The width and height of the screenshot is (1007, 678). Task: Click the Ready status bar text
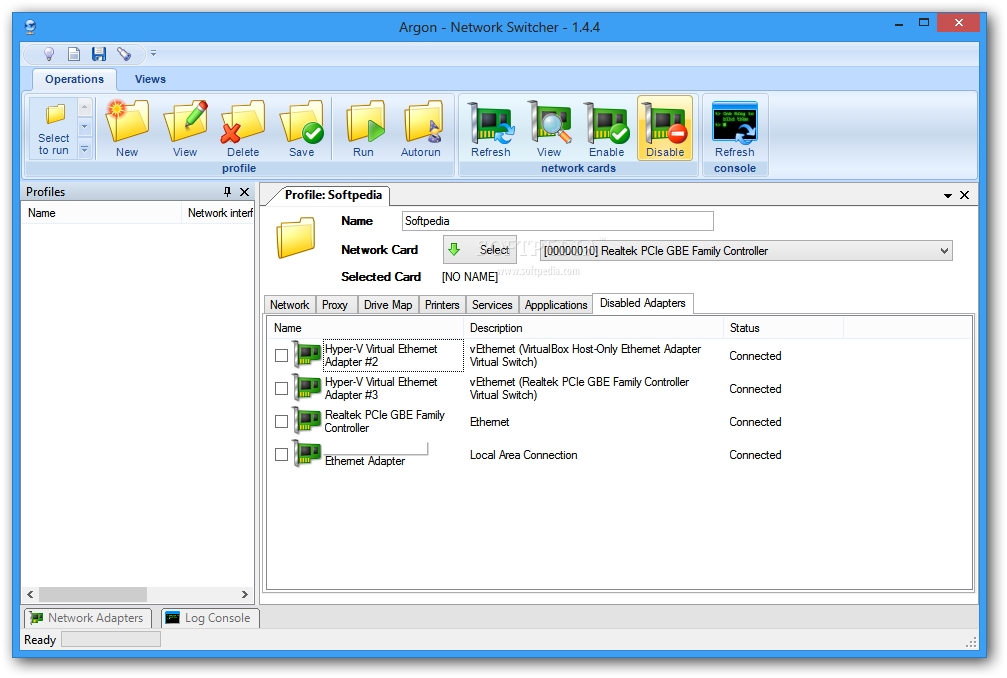pos(40,640)
